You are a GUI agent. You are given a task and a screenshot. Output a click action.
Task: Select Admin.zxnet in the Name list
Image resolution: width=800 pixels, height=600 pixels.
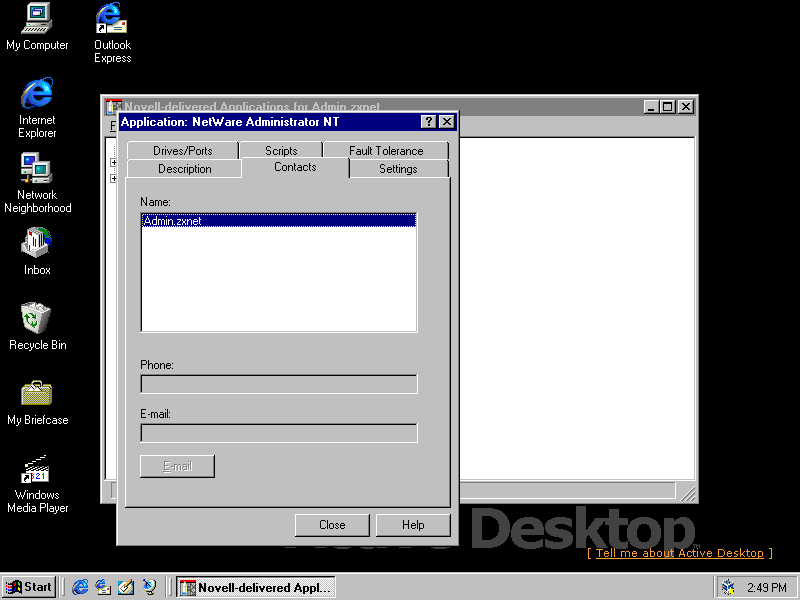[279, 221]
